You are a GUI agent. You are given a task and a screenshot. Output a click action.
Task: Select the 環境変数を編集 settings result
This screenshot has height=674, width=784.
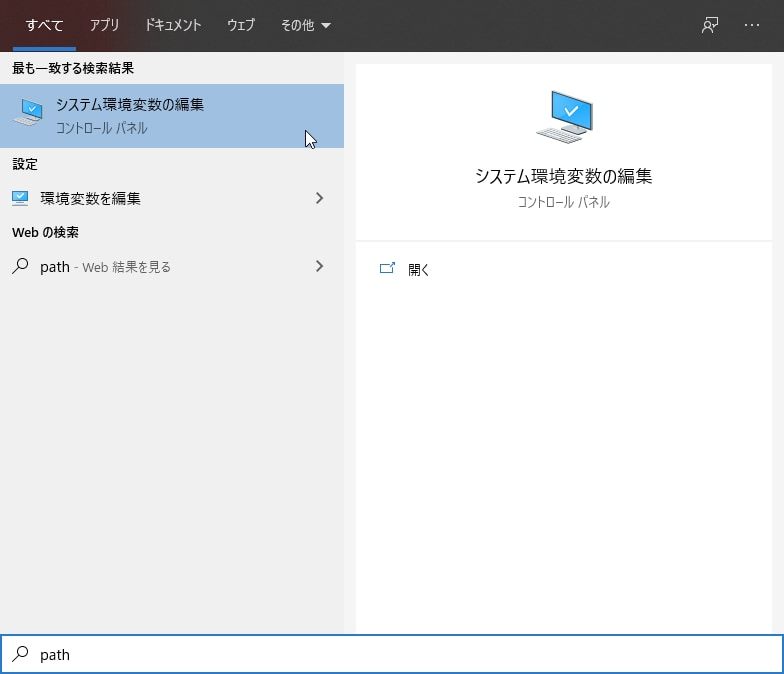point(172,198)
